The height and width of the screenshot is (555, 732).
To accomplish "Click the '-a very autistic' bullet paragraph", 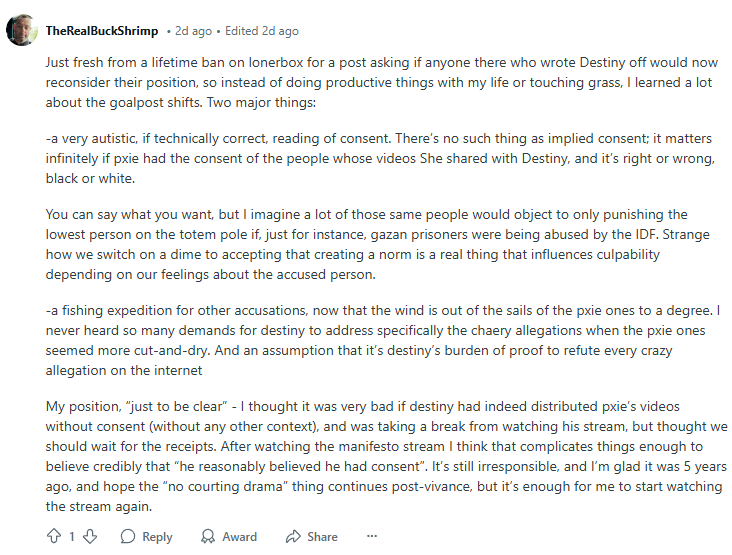I will pyautogui.click(x=380, y=158).
